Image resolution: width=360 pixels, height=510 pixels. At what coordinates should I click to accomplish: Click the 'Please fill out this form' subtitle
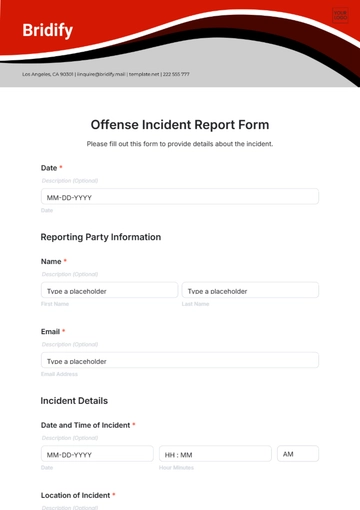(x=180, y=144)
